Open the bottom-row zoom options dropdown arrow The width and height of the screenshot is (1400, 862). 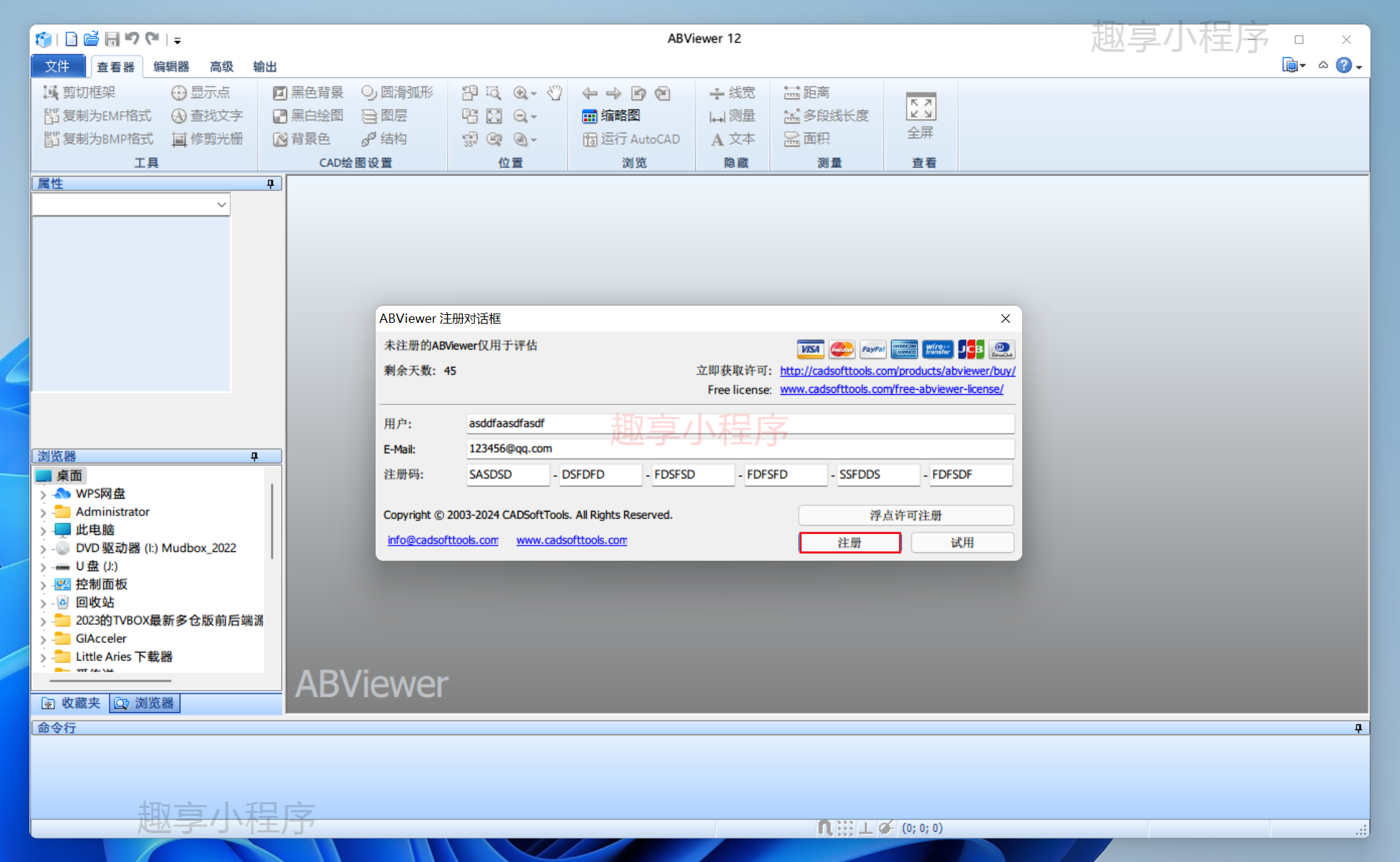[x=533, y=140]
